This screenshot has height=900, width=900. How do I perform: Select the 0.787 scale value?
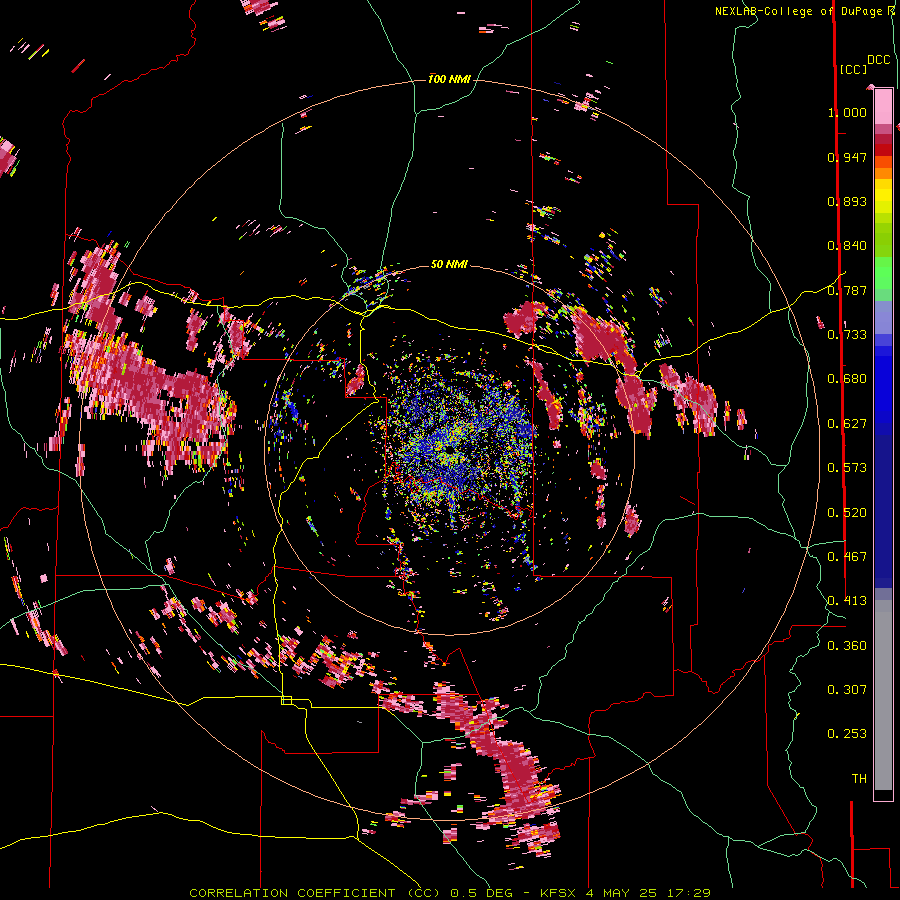click(847, 290)
